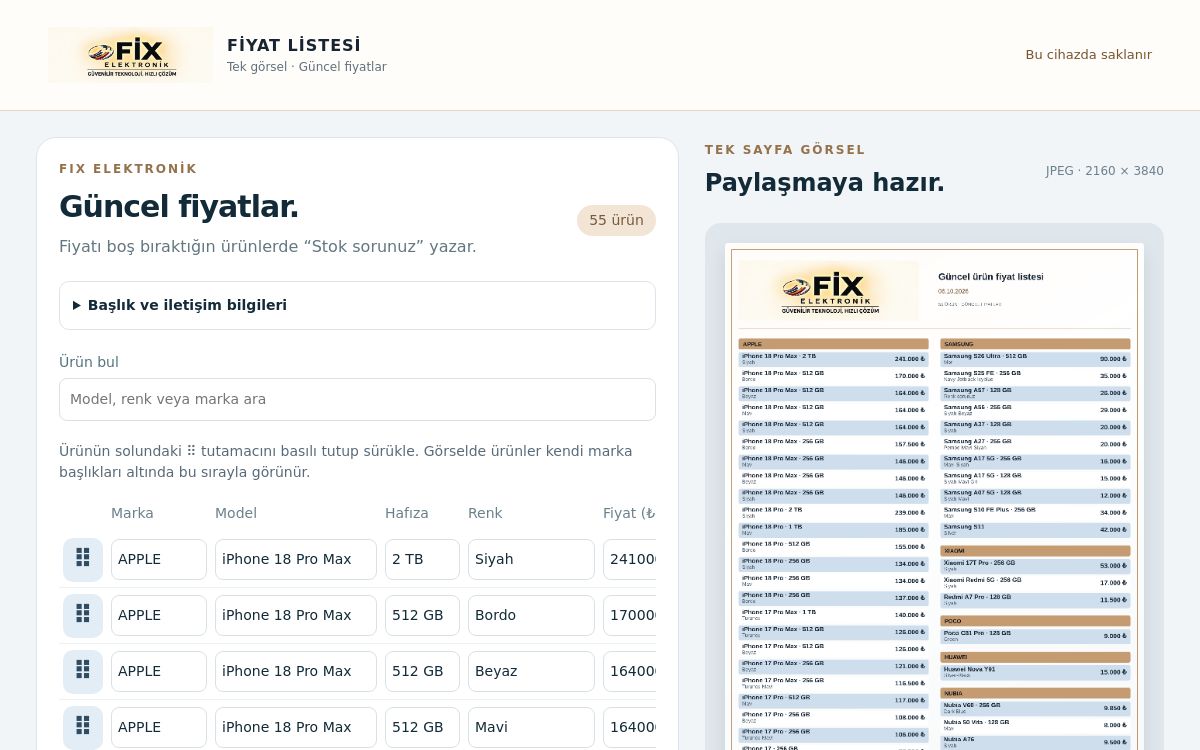Screen dimensions: 1200x750
Task: Open the price list preview image
Action: 934,497
